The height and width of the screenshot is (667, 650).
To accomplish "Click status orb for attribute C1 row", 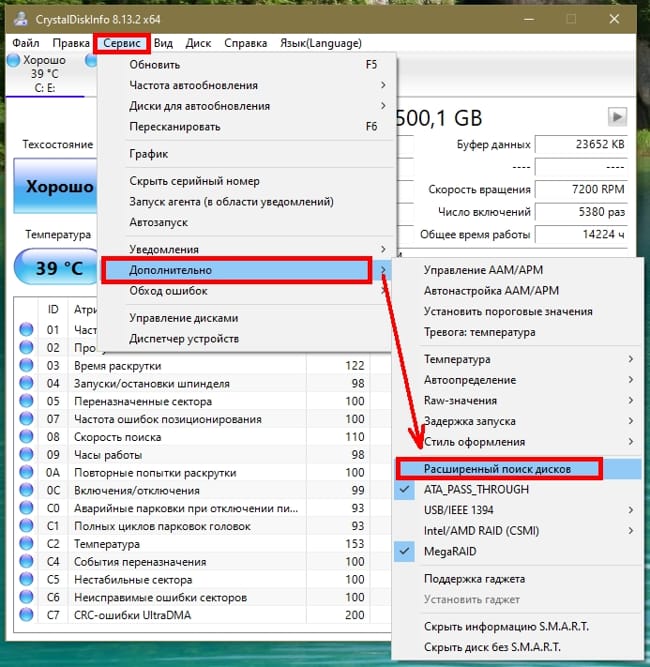I will 26,526.
